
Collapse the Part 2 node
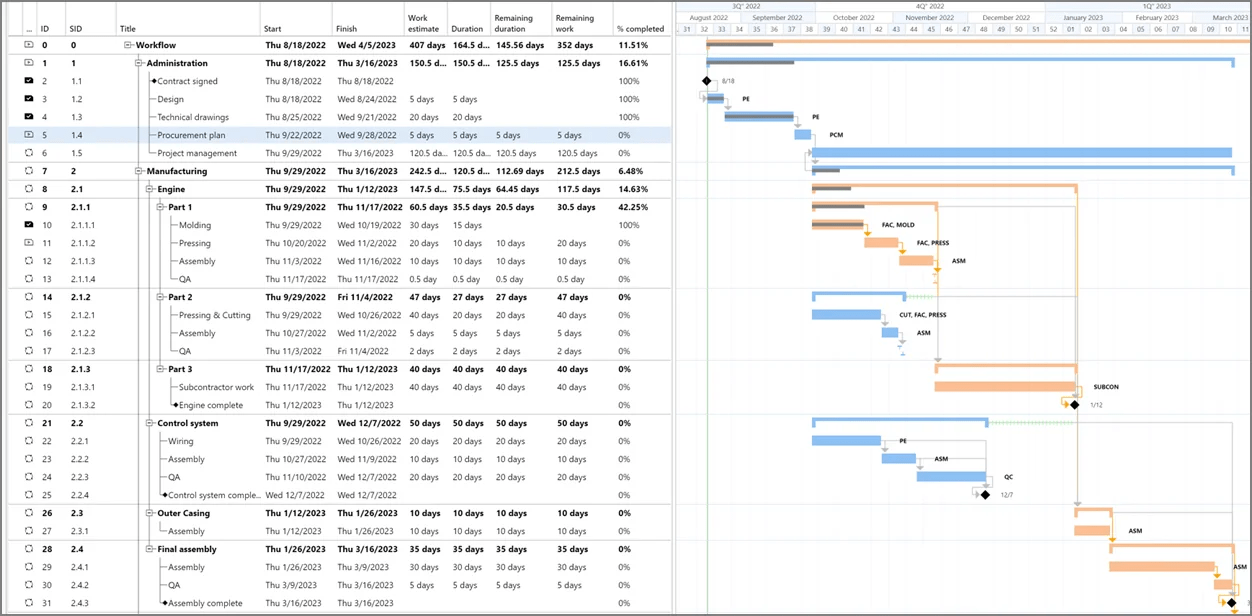tap(161, 297)
